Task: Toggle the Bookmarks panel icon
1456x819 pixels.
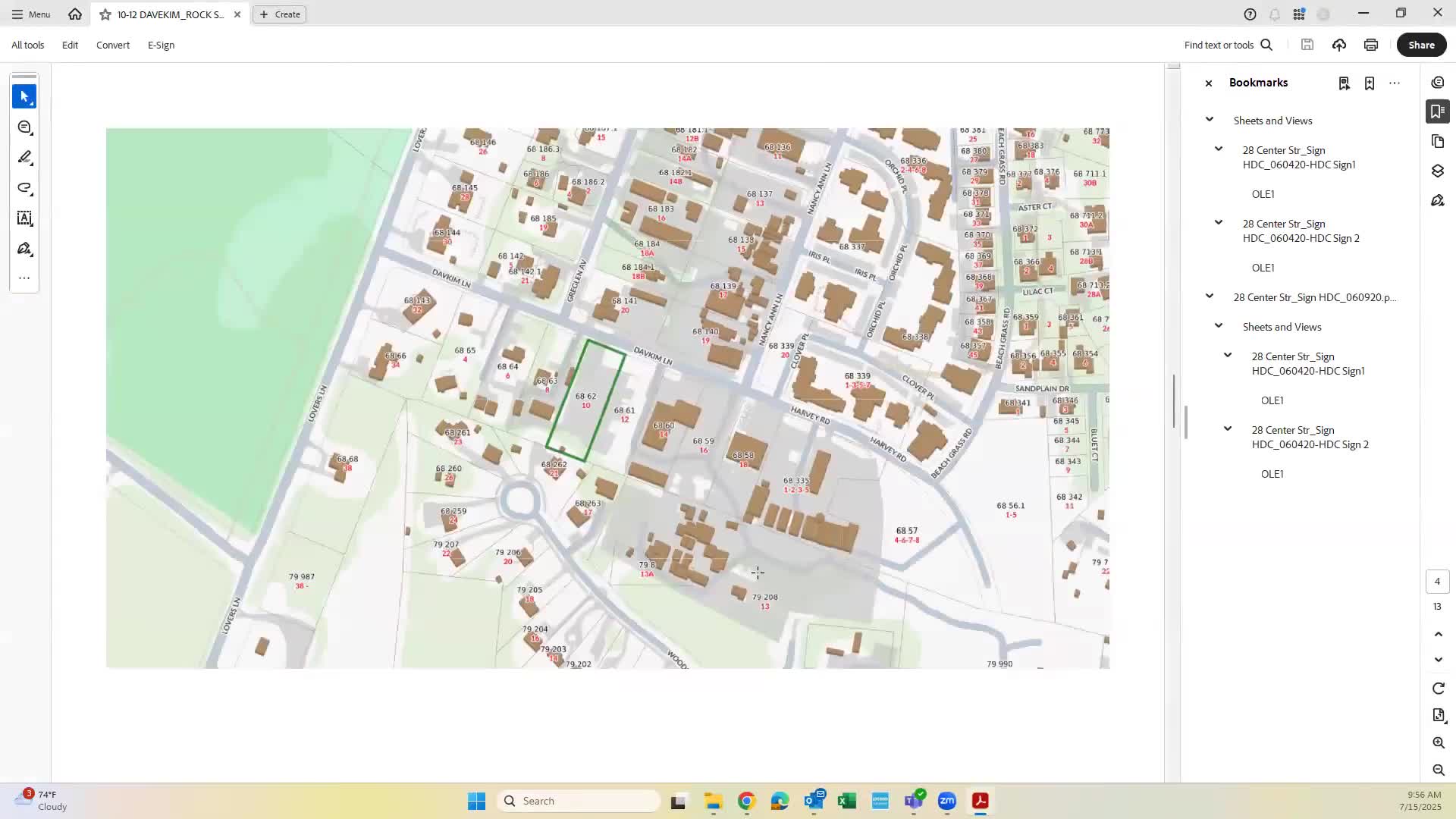Action: pyautogui.click(x=1438, y=111)
